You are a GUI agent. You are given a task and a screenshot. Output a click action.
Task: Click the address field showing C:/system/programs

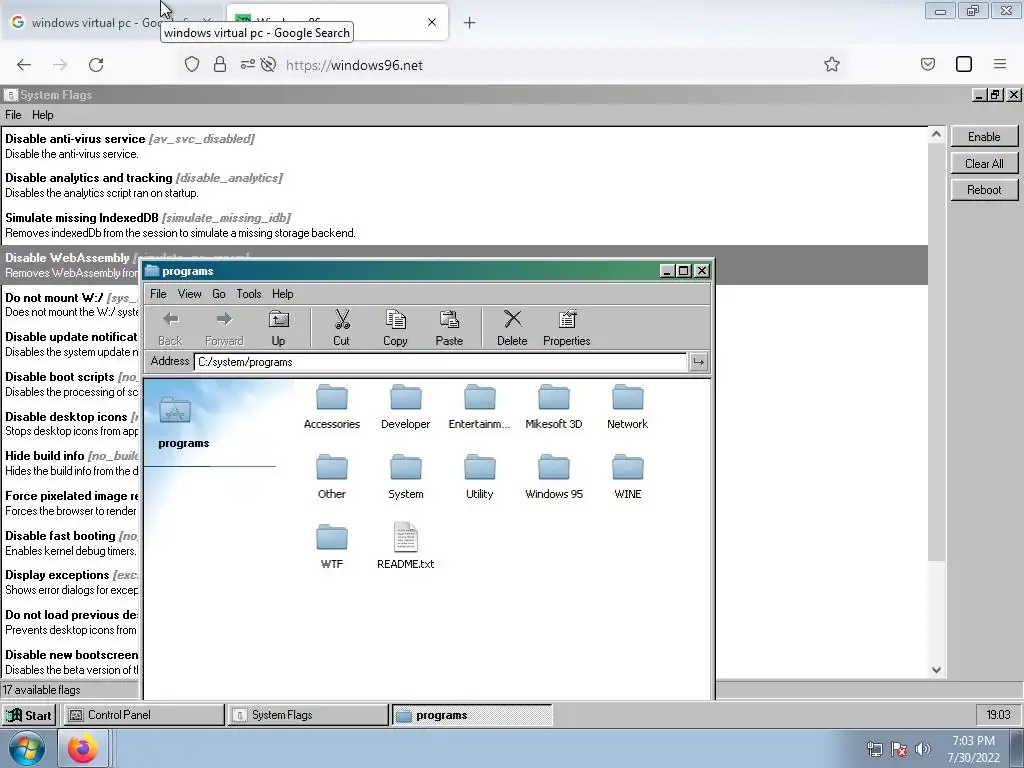(x=441, y=362)
